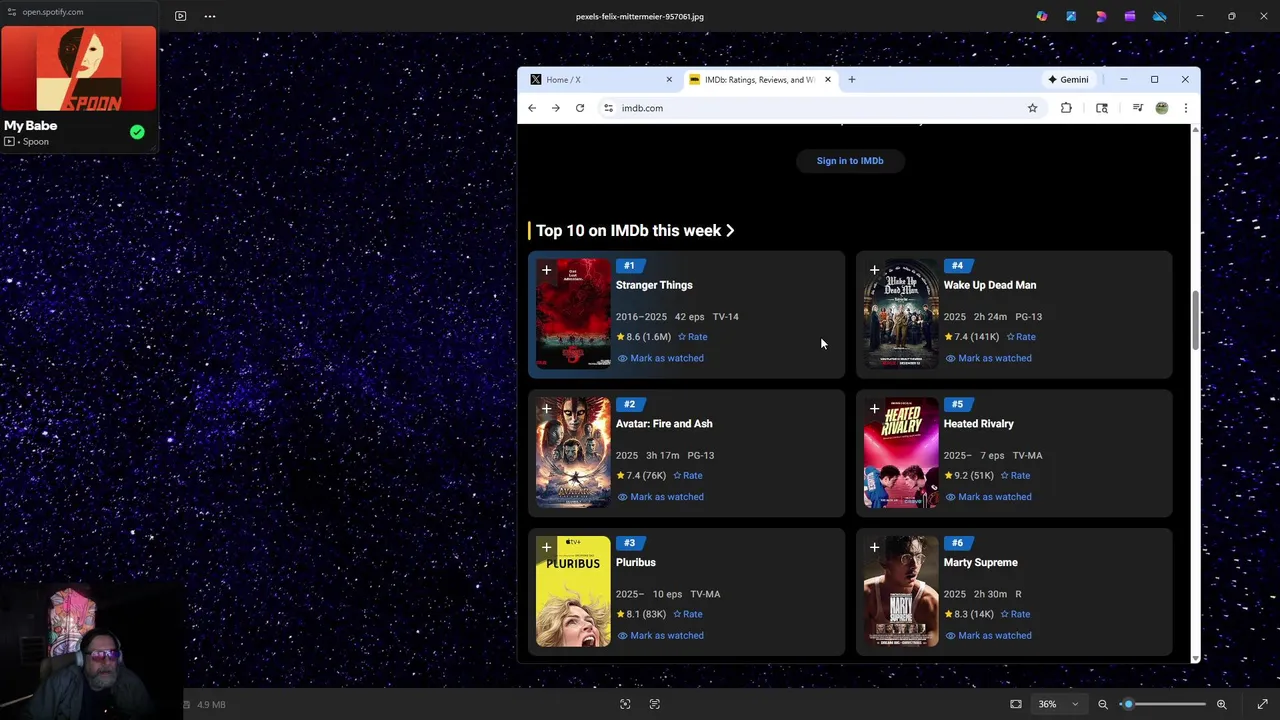Open Copilot icon in Photos title bar

click(1042, 16)
